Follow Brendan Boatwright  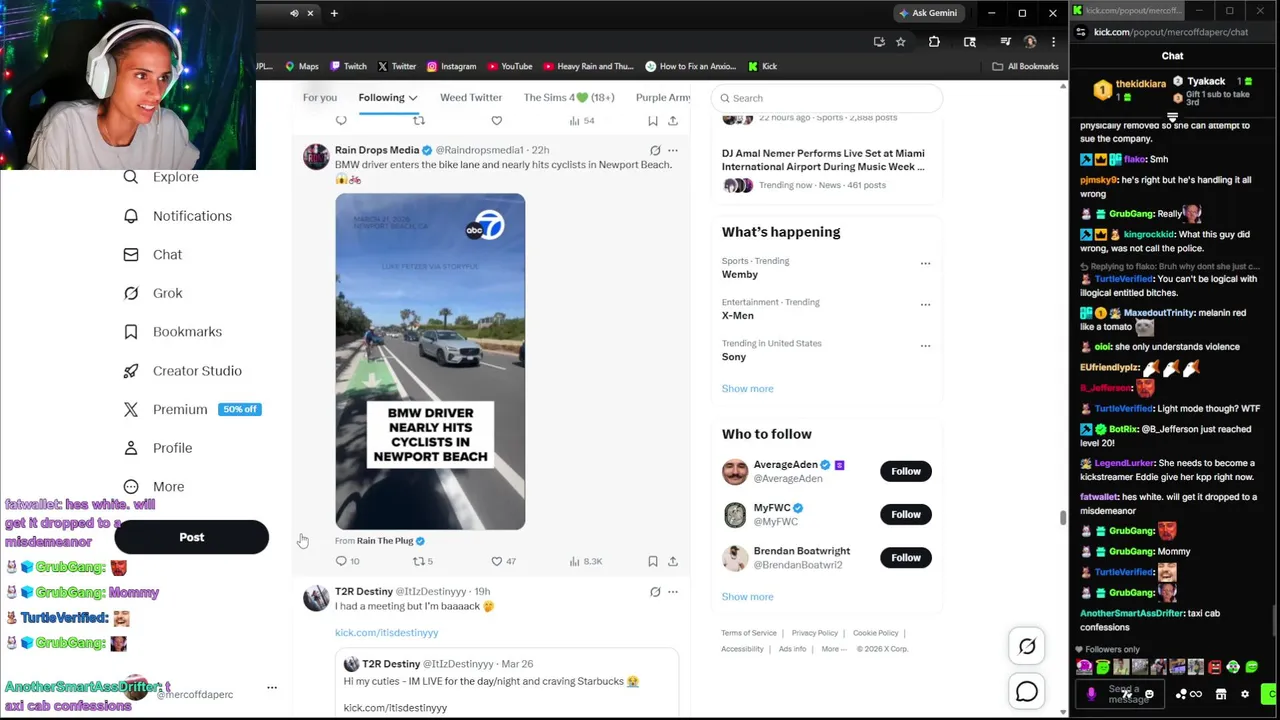906,558
